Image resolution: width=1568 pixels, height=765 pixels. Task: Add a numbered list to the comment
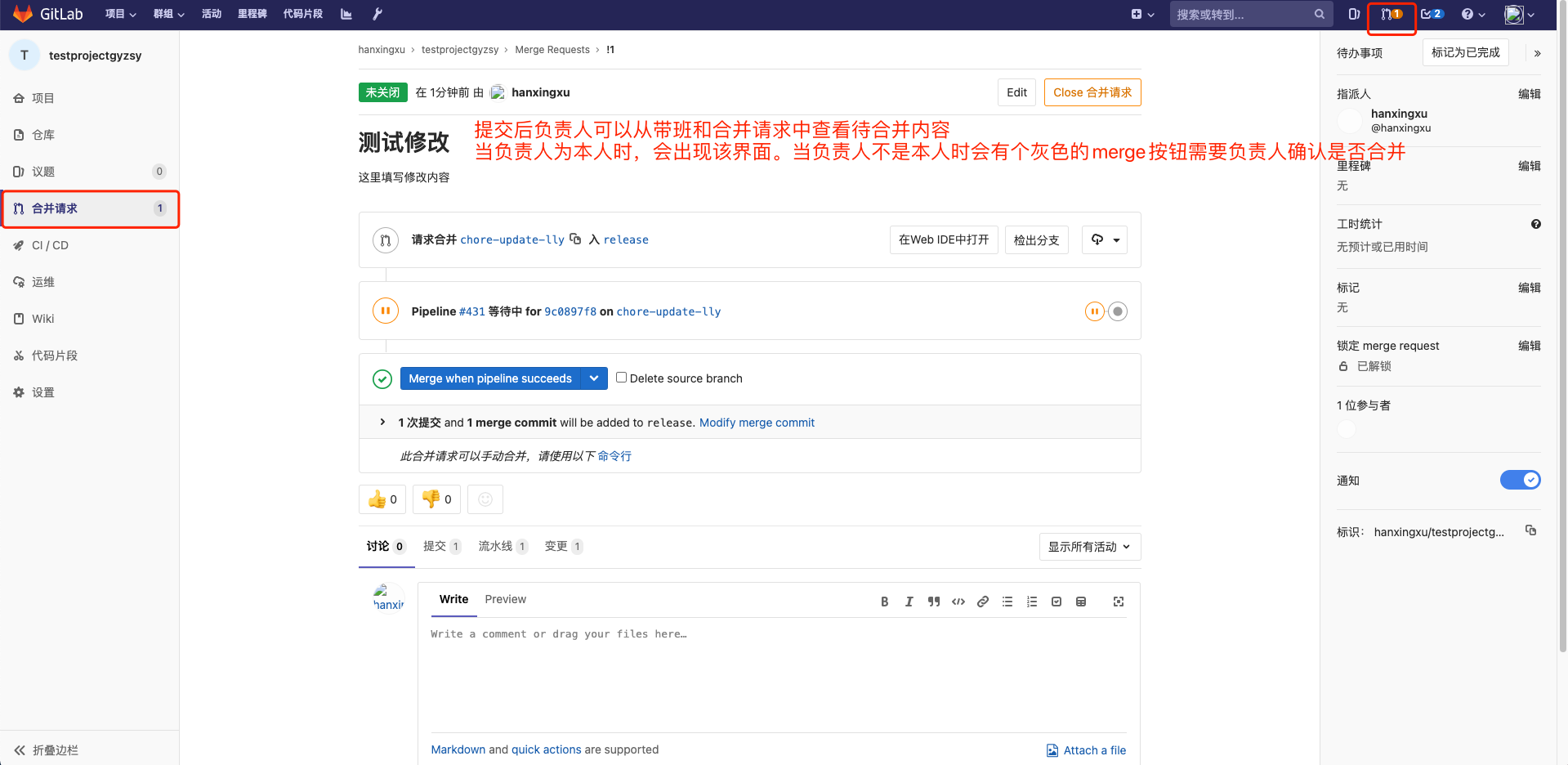1032,602
